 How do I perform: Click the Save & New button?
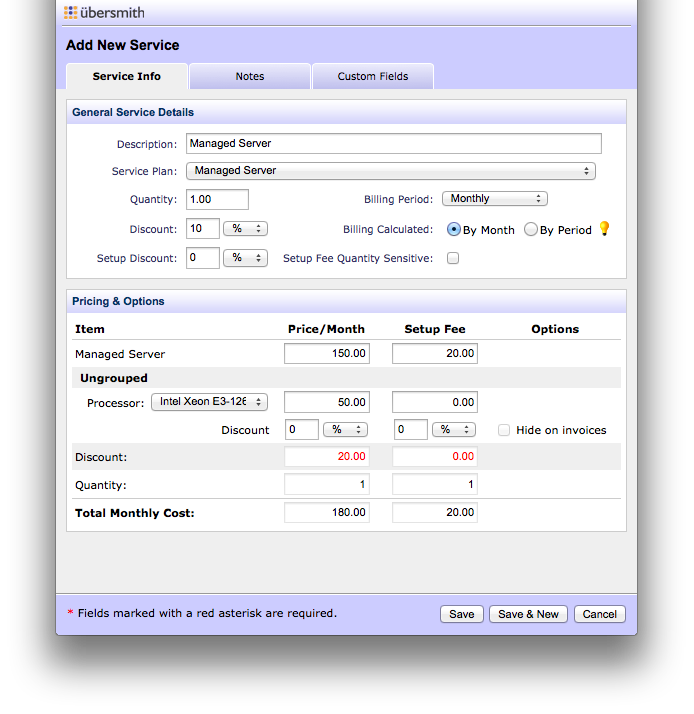(x=528, y=614)
